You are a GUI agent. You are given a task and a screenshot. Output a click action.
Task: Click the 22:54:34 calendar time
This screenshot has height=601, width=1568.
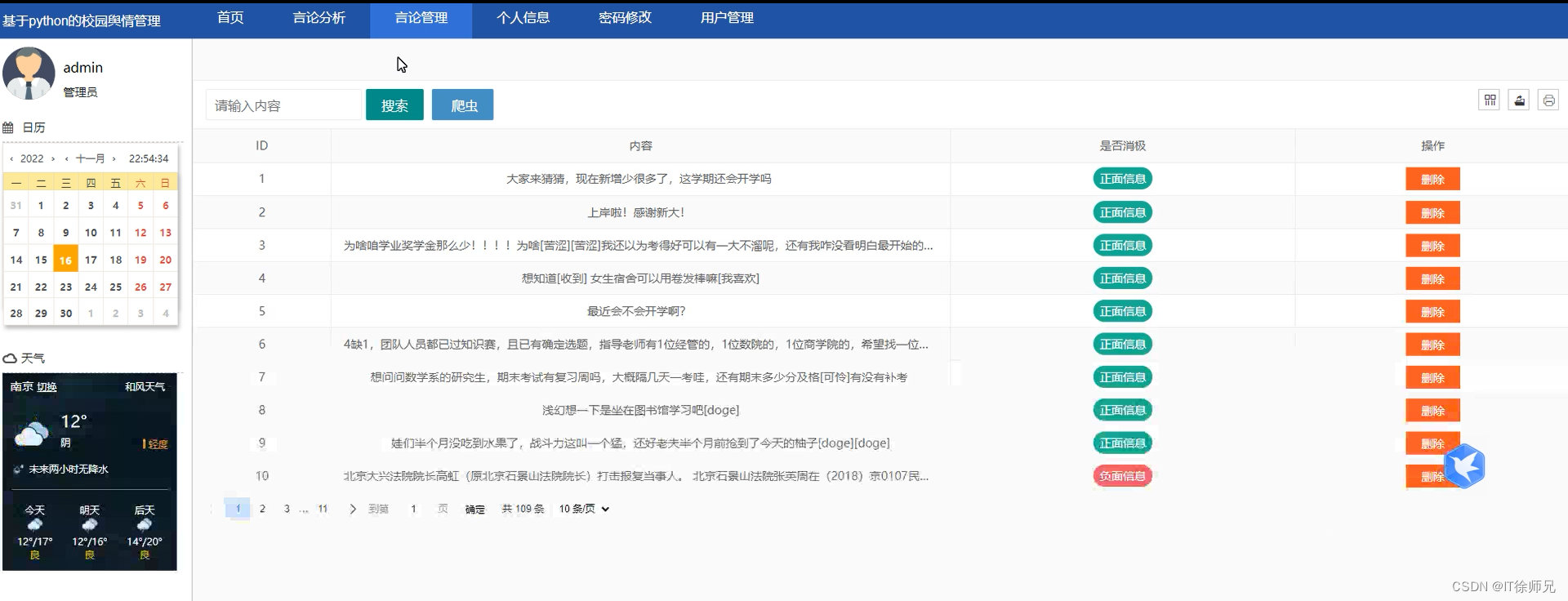[149, 158]
